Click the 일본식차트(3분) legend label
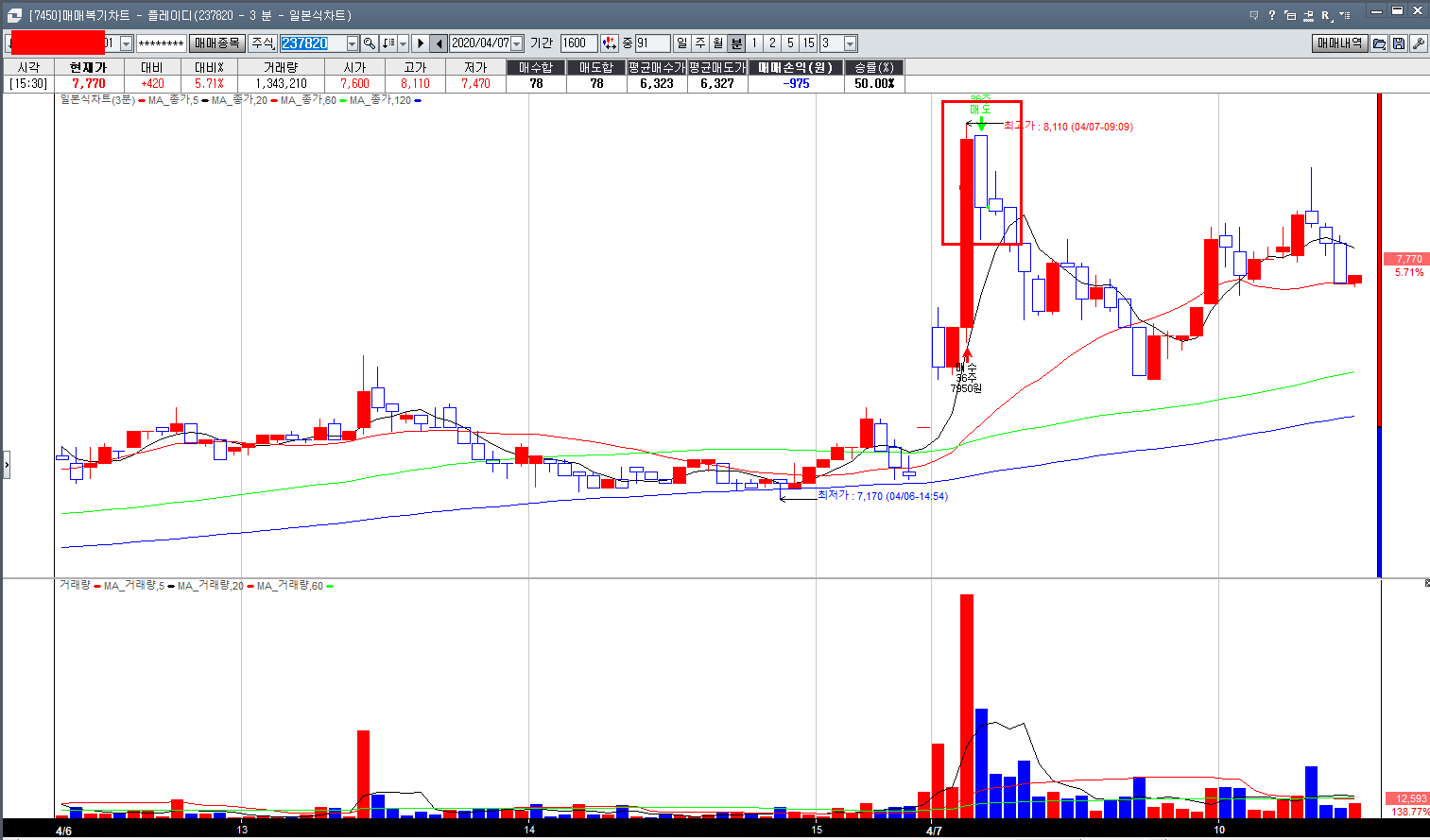 pos(97,100)
